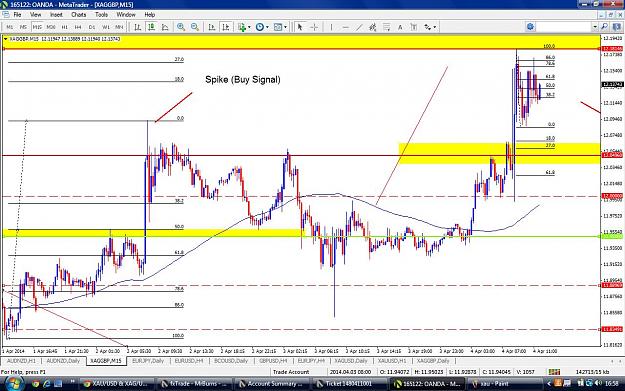Screen dimensions: 625x391
Task: Open the Insert menu
Action: [56, 14]
